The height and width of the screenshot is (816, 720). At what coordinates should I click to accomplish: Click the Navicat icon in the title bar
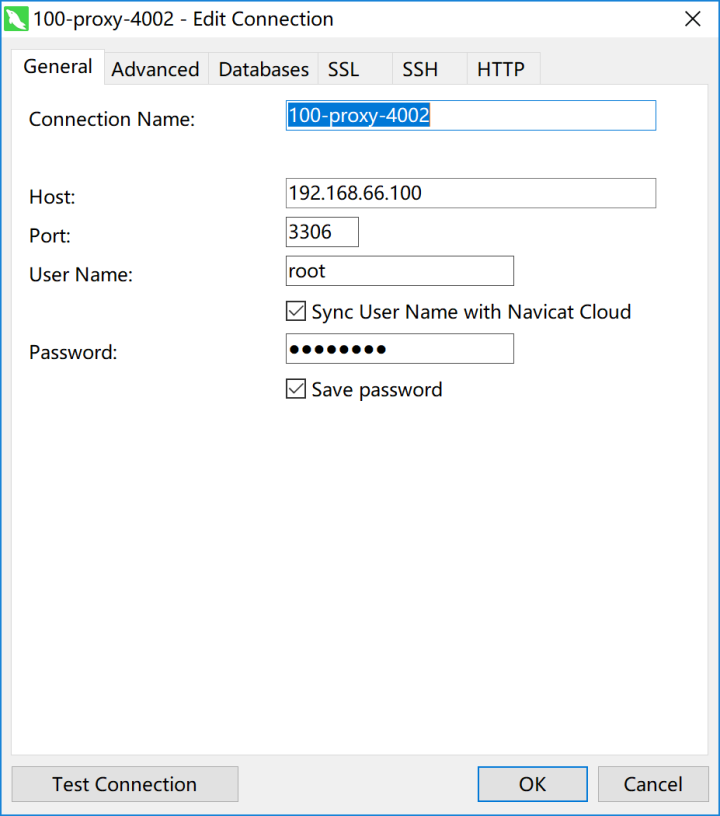[x=16, y=19]
